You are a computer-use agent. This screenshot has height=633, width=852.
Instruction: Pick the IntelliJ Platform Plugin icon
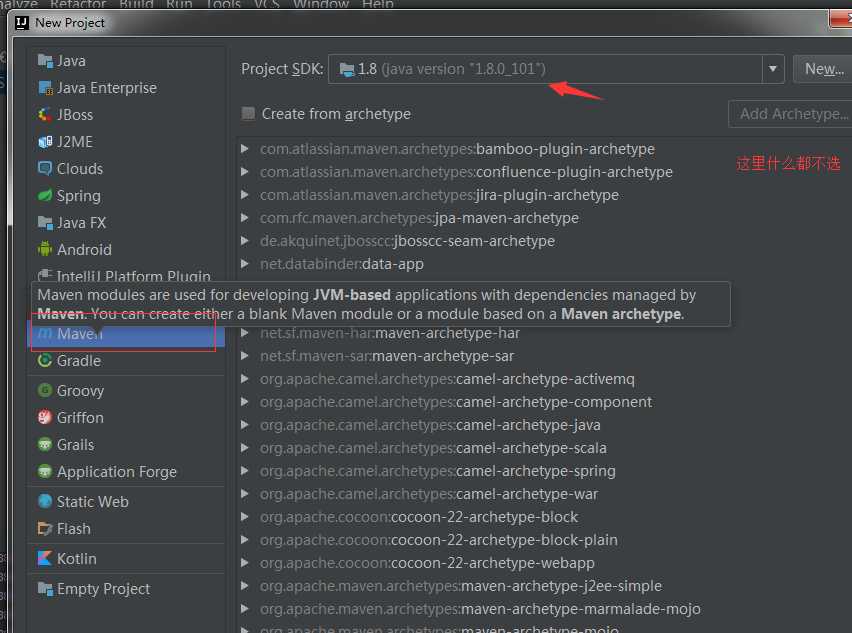coord(45,275)
